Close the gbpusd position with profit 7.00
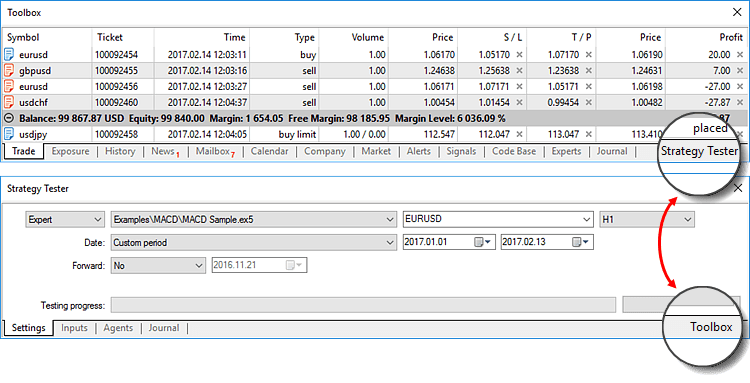 point(739,71)
